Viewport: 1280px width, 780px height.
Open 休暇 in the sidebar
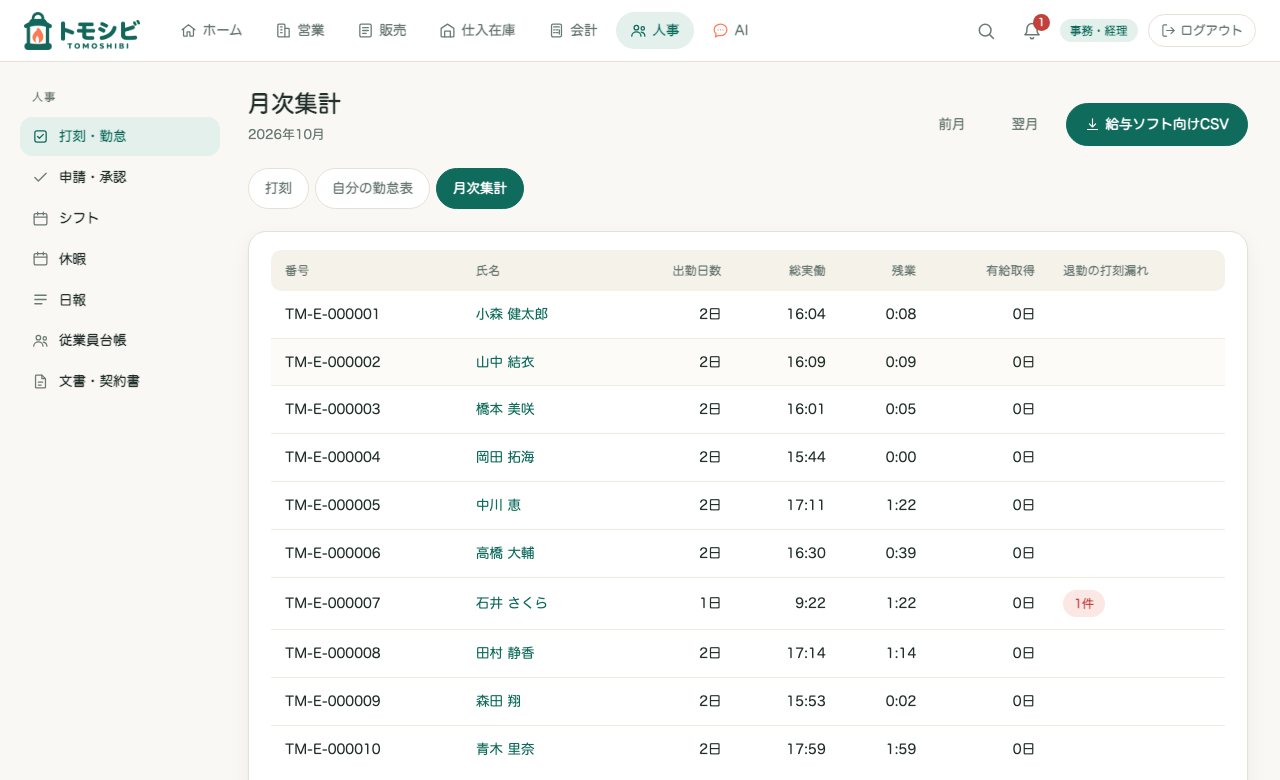[120, 259]
